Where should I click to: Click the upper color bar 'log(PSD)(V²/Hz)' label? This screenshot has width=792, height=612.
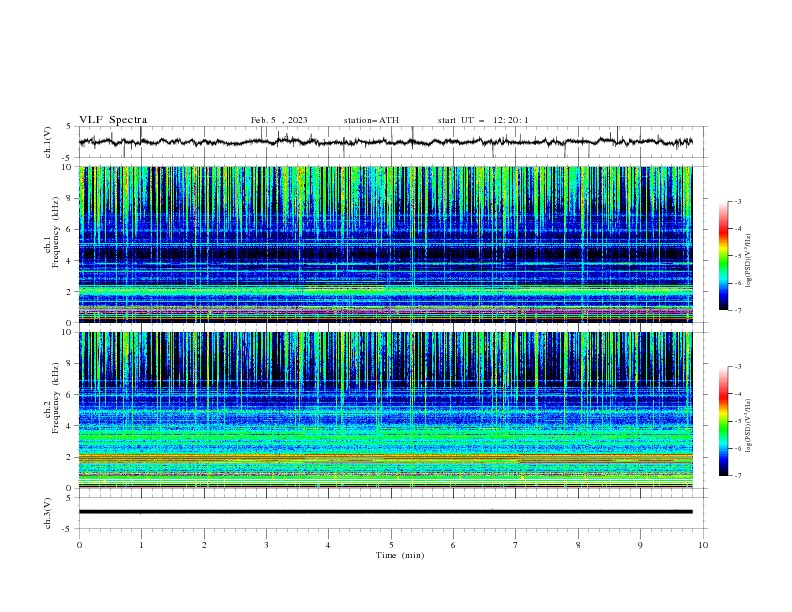click(x=749, y=261)
